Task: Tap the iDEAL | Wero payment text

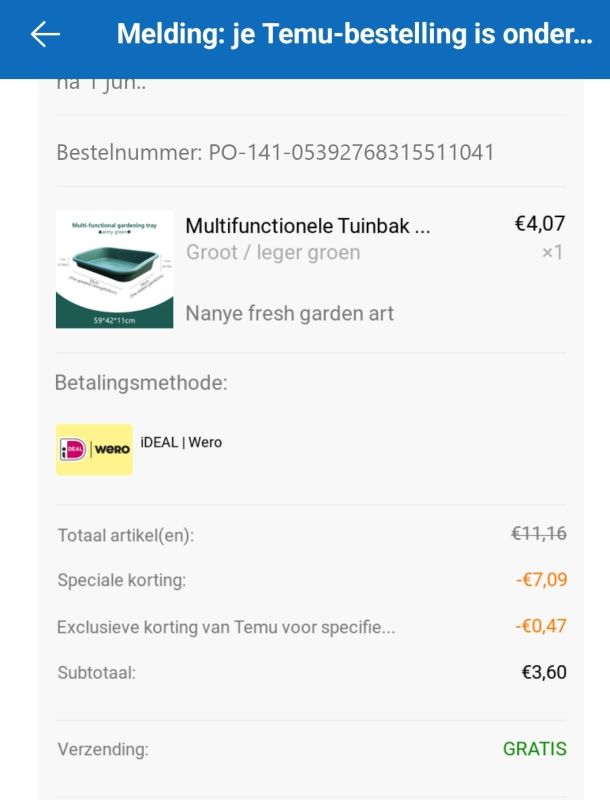Action: click(181, 442)
